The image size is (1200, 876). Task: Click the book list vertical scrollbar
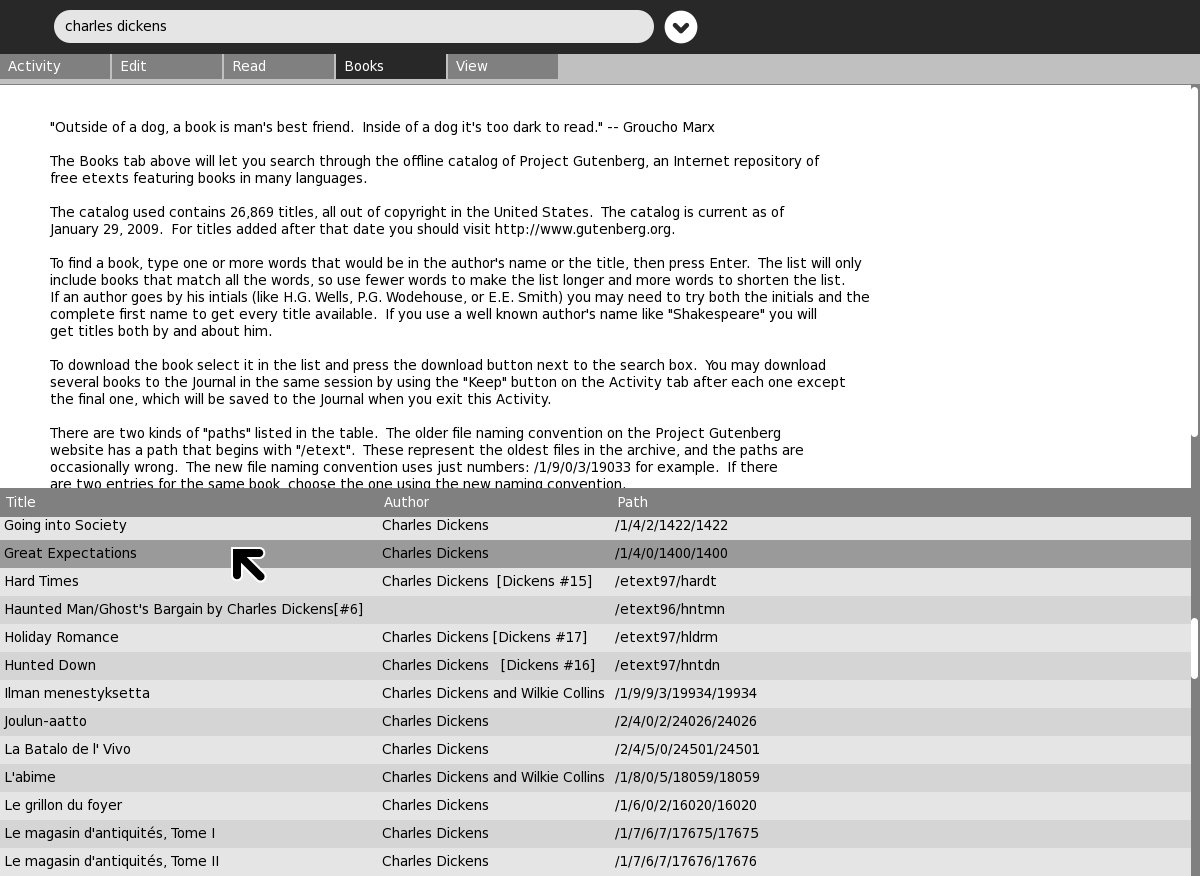[1194, 648]
